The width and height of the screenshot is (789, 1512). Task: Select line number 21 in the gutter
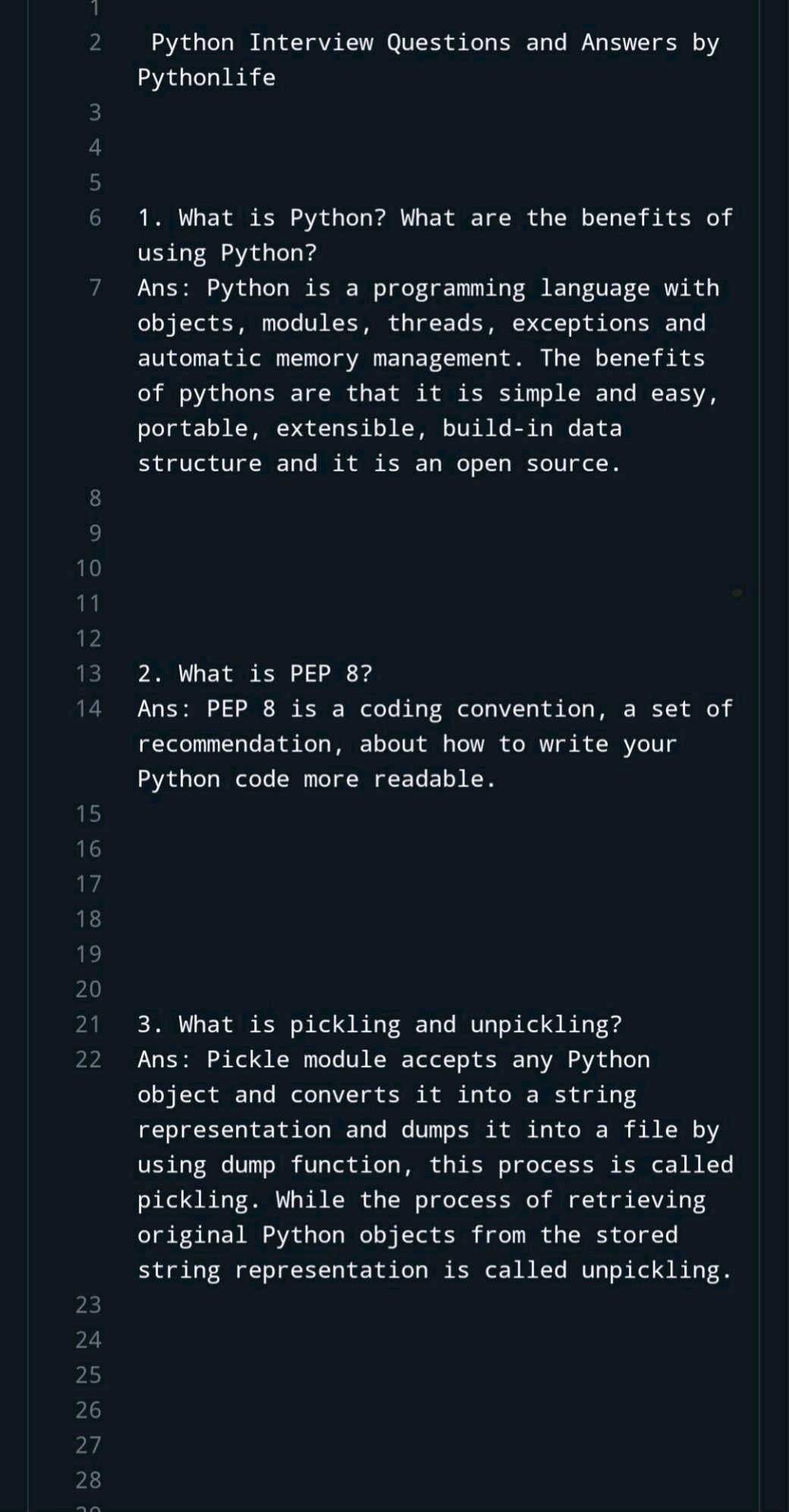tap(88, 1024)
